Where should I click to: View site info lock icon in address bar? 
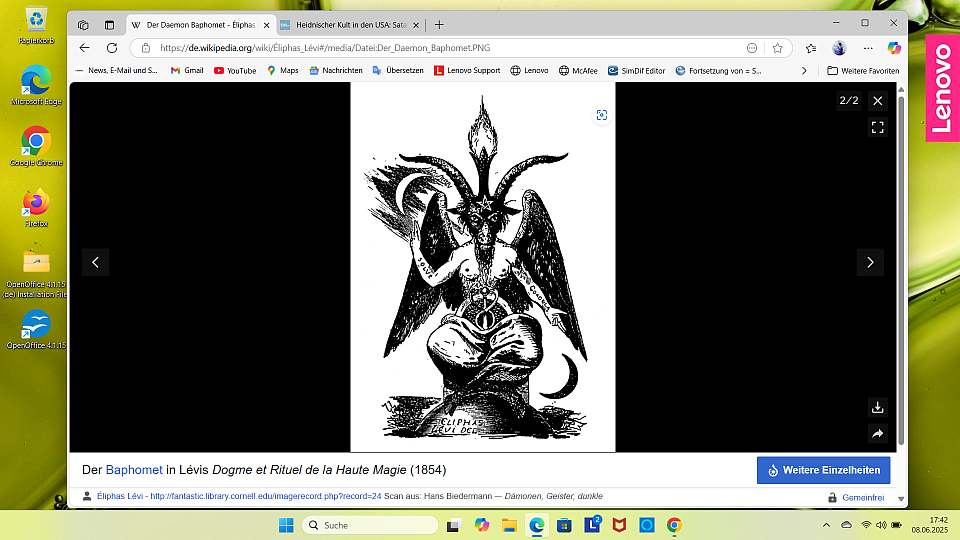pos(146,48)
